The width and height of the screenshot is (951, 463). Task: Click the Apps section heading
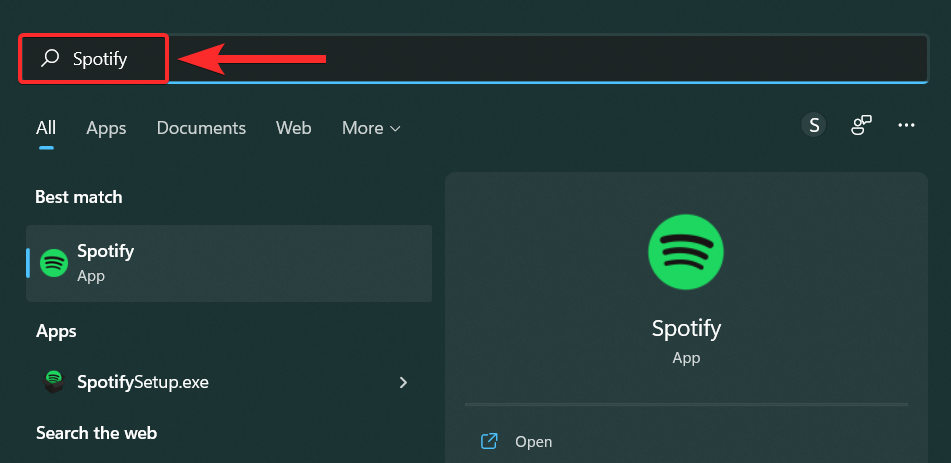click(x=56, y=331)
